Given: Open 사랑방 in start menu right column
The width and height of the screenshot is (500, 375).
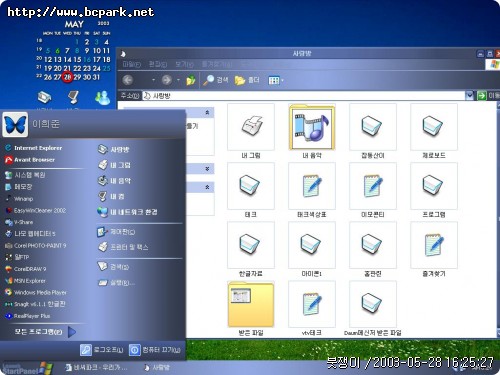Looking at the screenshot, I should (x=113, y=149).
